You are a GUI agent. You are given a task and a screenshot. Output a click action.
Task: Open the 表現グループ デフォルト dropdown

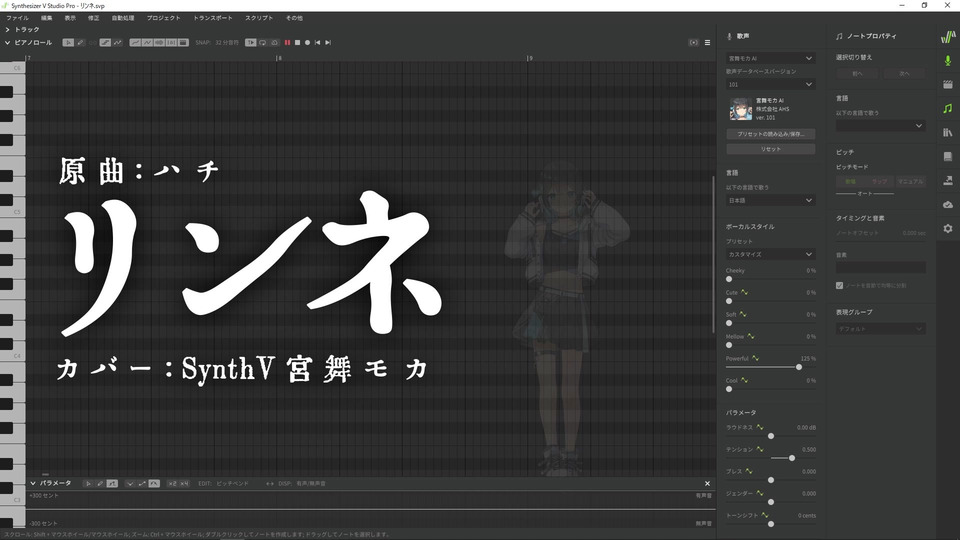coord(880,329)
